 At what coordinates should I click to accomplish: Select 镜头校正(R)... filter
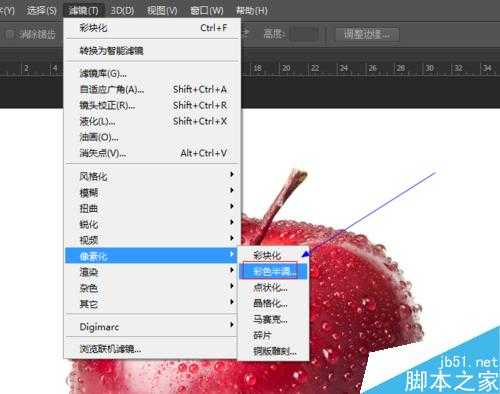(152, 105)
